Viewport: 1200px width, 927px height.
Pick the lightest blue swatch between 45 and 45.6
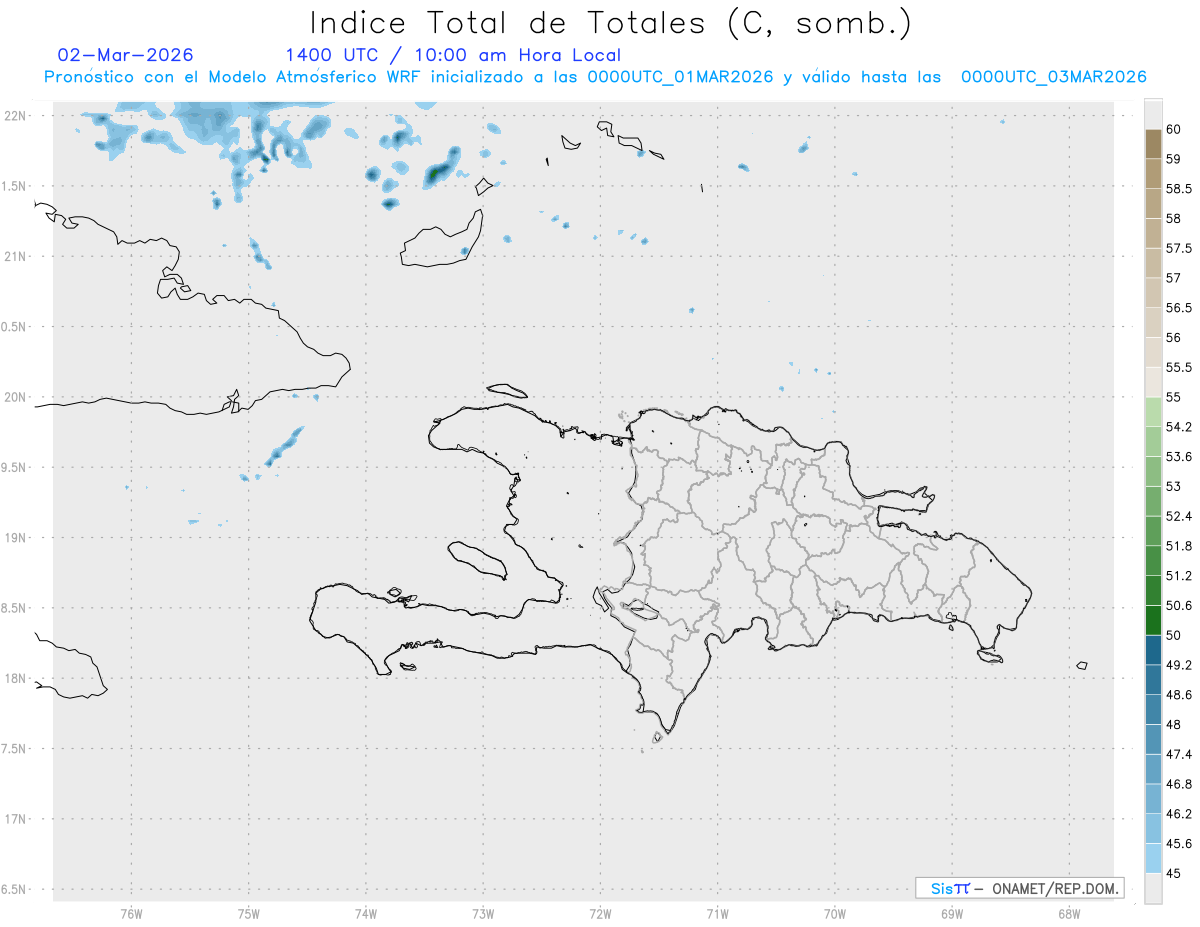(x=1153, y=858)
